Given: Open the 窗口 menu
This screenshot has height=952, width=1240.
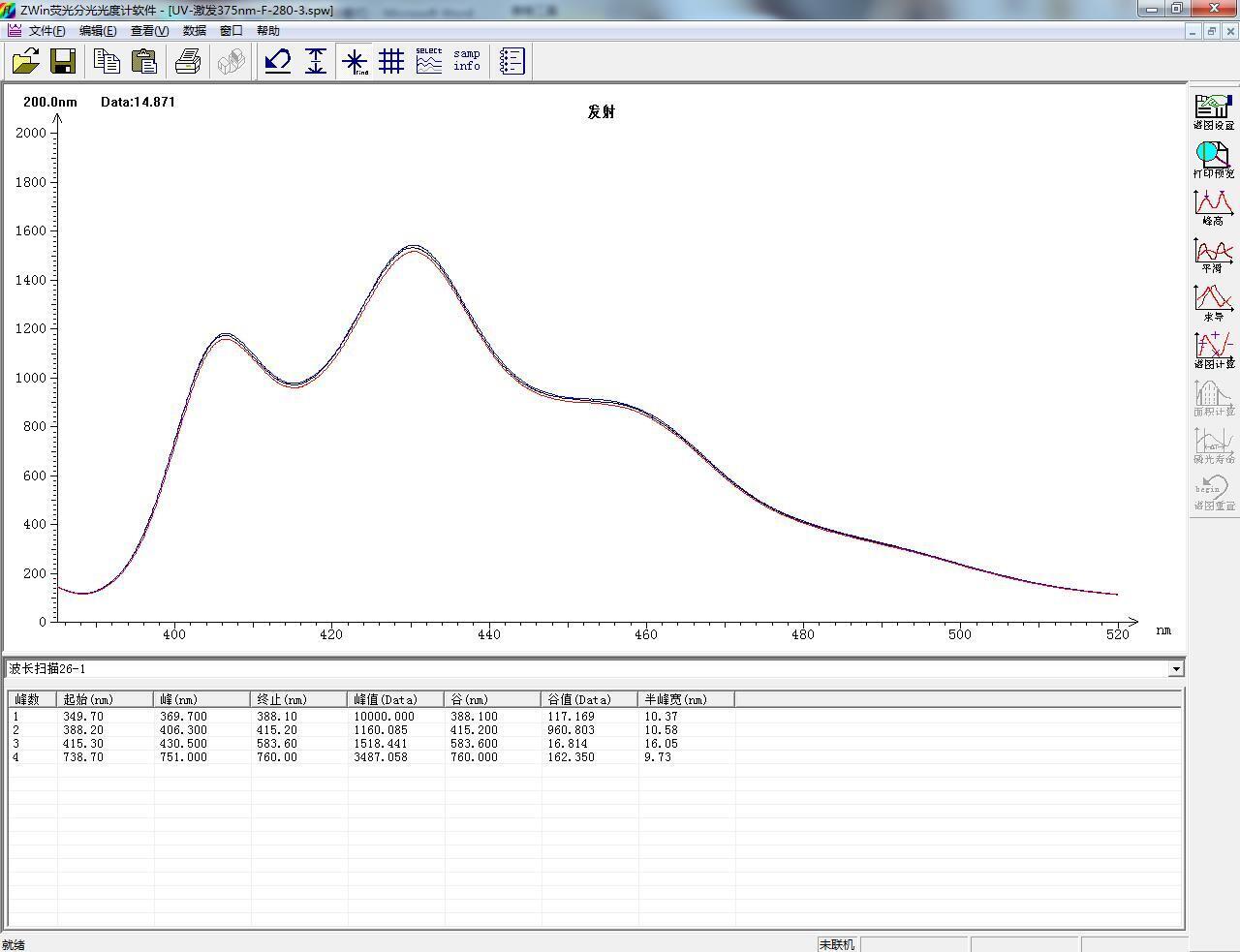Looking at the screenshot, I should pos(232,31).
